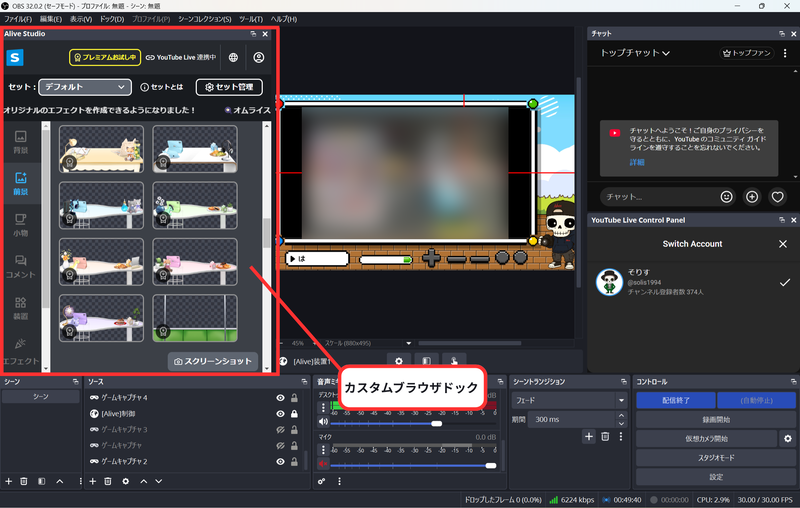Click the 仮想カメラ開始 button
Image resolution: width=800 pixels, height=508 pixels.
pos(707,439)
